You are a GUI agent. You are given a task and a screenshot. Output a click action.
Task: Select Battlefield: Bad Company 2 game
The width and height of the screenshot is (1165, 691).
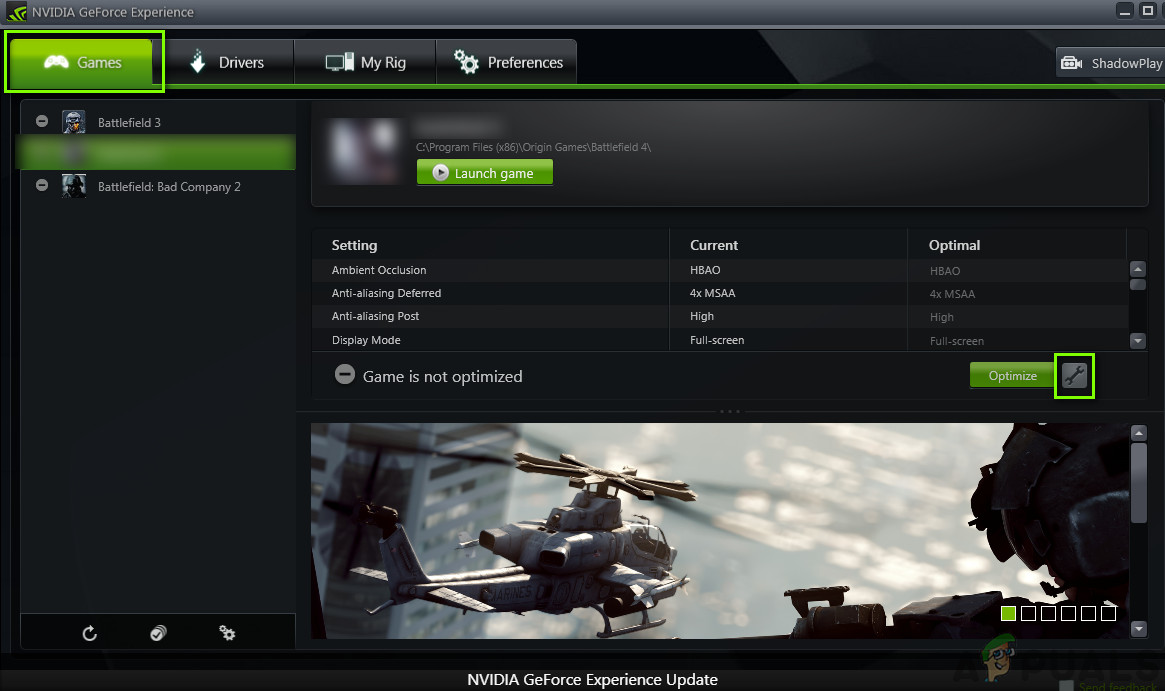pos(156,186)
